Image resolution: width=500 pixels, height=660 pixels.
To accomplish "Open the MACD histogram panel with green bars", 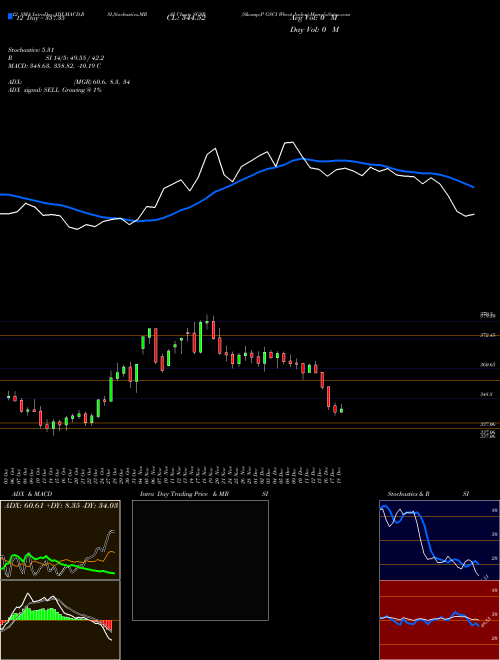I will (60, 620).
